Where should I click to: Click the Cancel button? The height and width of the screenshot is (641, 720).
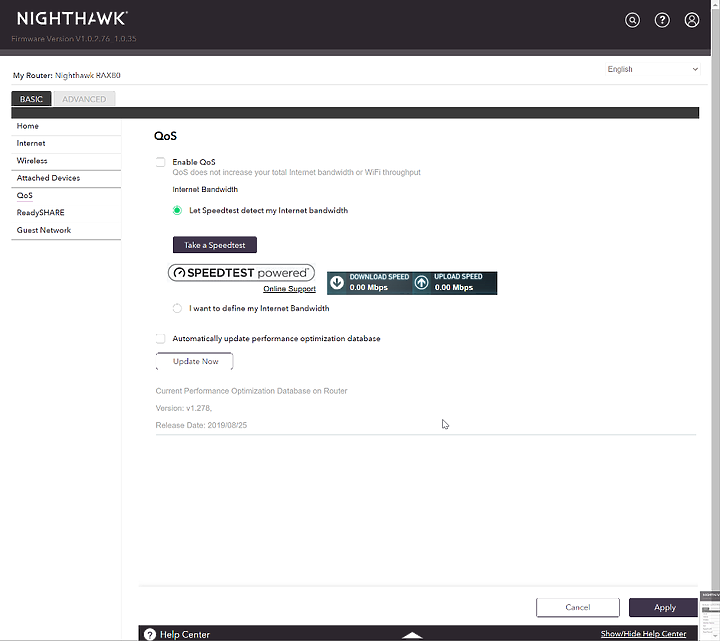point(578,607)
